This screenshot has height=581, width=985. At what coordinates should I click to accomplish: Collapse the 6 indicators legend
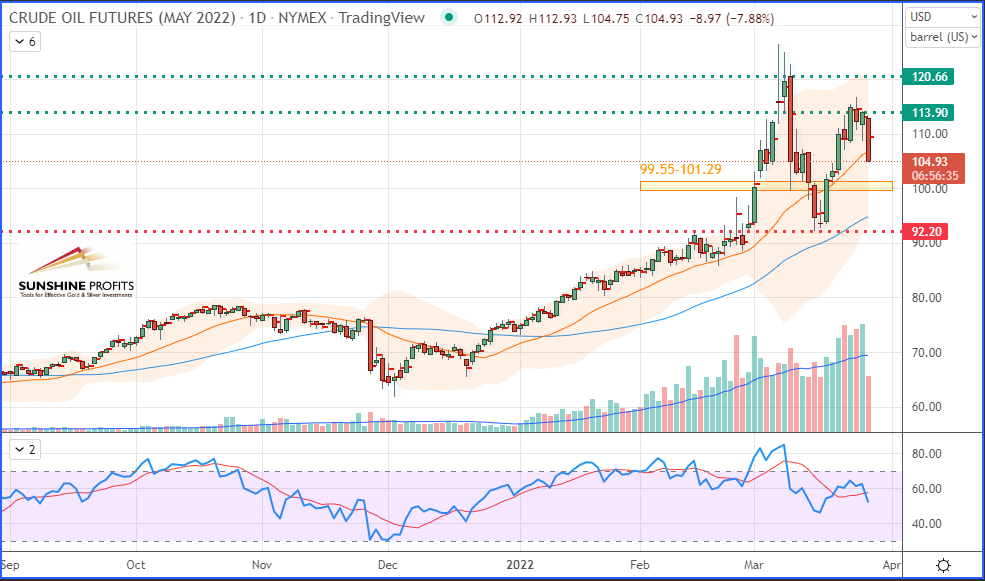click(25, 42)
